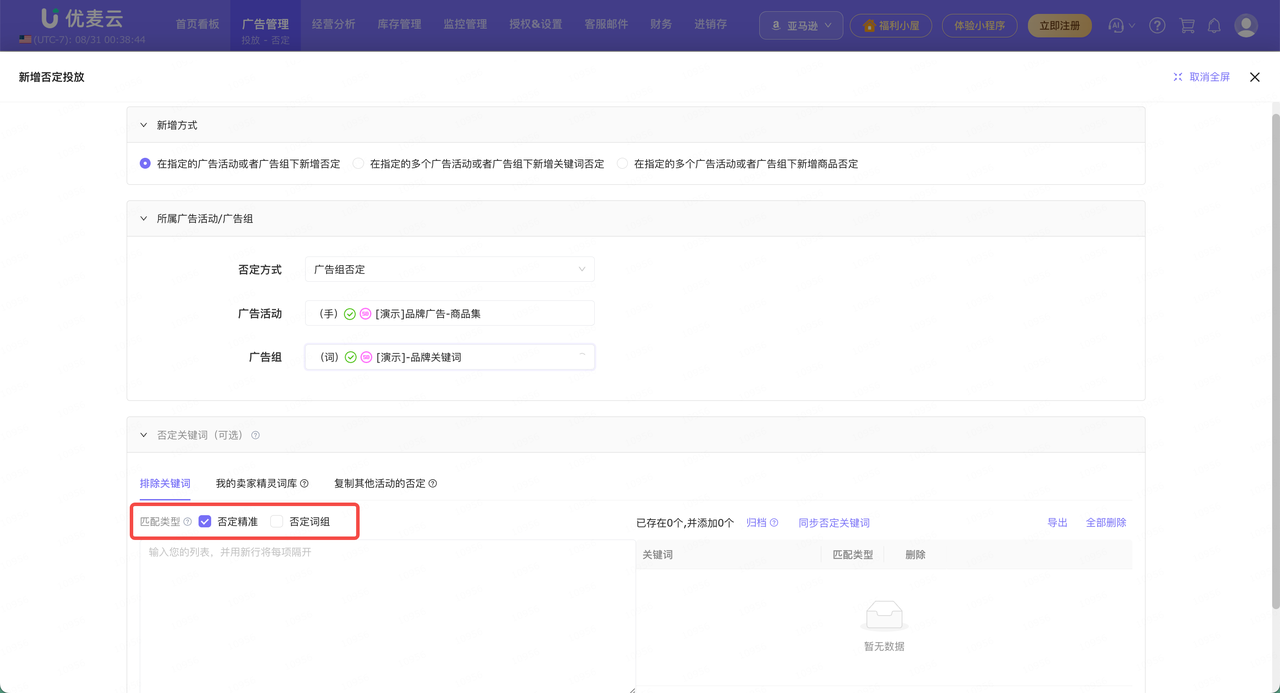Click the help icon beside 匹配类型
The height and width of the screenshot is (693, 1280).
pyautogui.click(x=188, y=522)
